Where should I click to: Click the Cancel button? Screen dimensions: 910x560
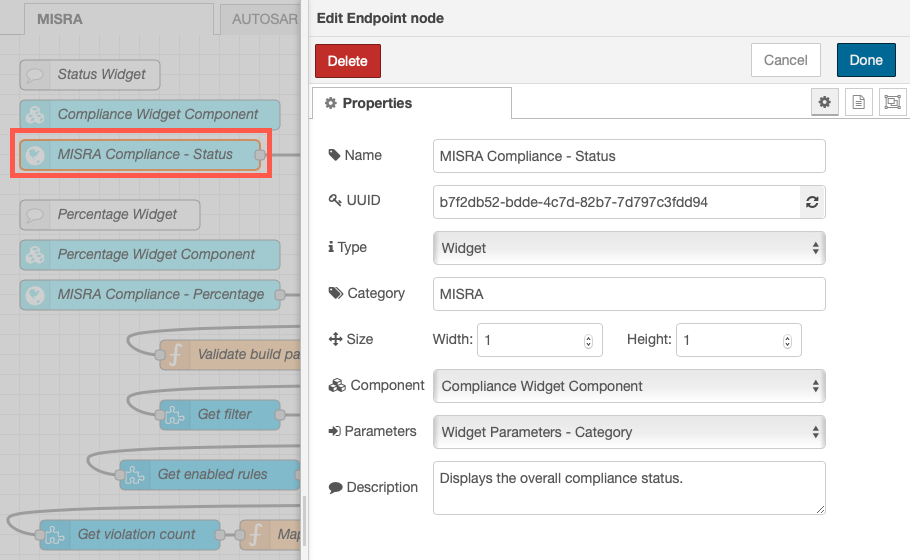(785, 60)
